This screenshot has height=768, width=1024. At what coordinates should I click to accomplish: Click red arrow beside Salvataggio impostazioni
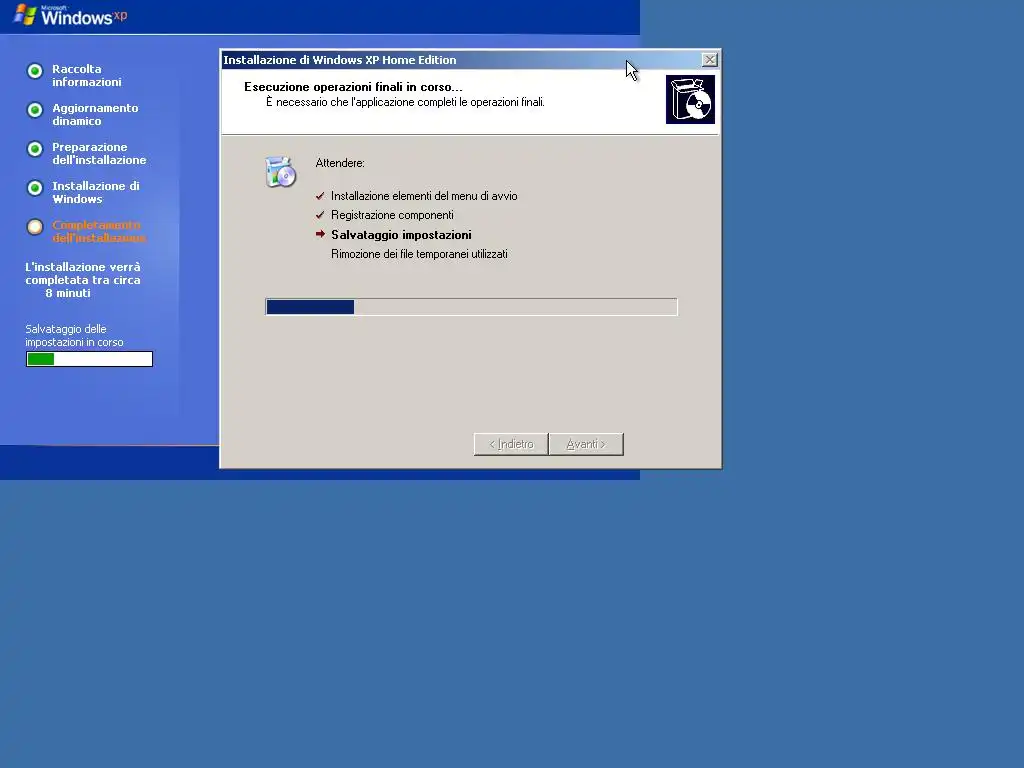tap(320, 234)
